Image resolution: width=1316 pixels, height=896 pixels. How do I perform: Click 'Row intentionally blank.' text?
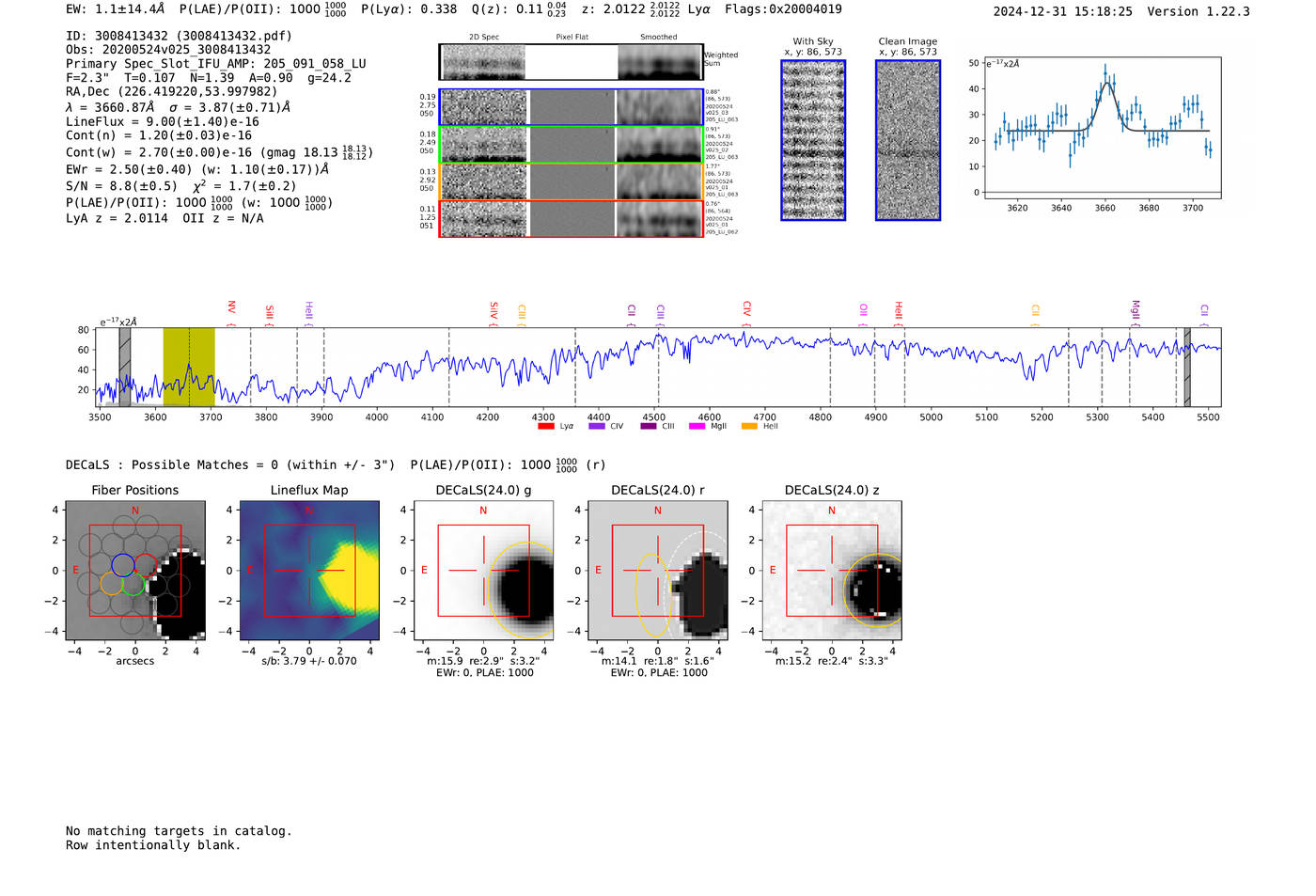[x=153, y=845]
